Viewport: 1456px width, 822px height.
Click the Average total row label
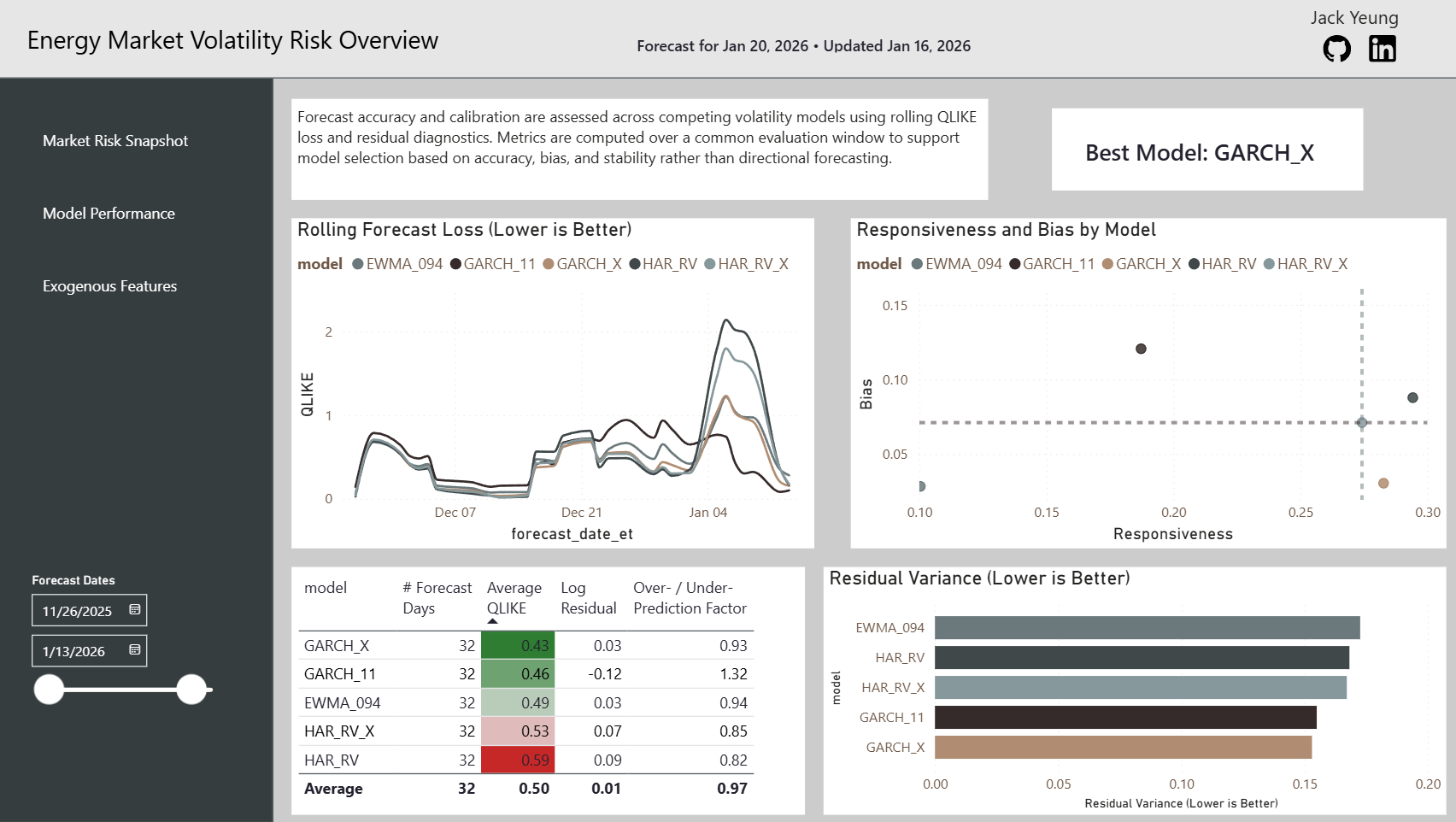333,789
